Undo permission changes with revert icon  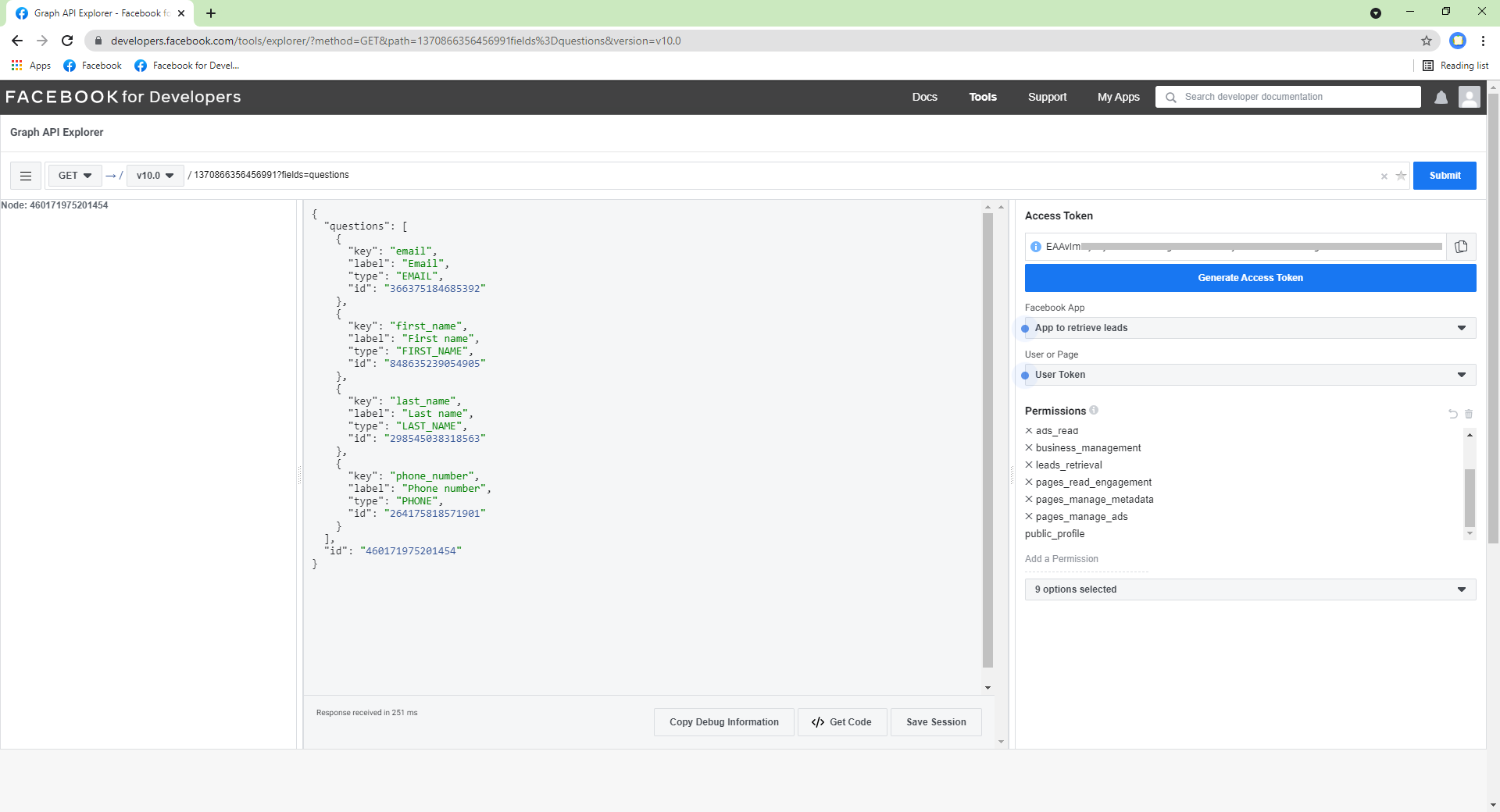tap(1452, 414)
